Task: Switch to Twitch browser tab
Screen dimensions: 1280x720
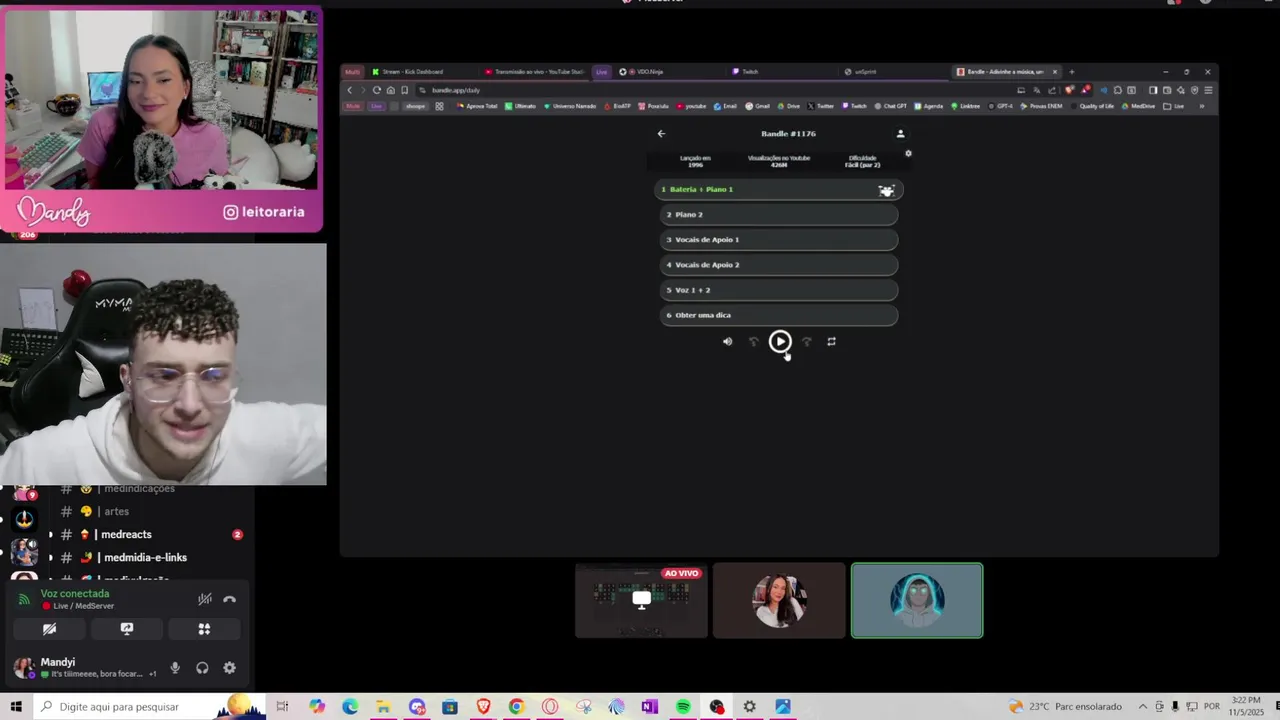Action: coord(780,72)
